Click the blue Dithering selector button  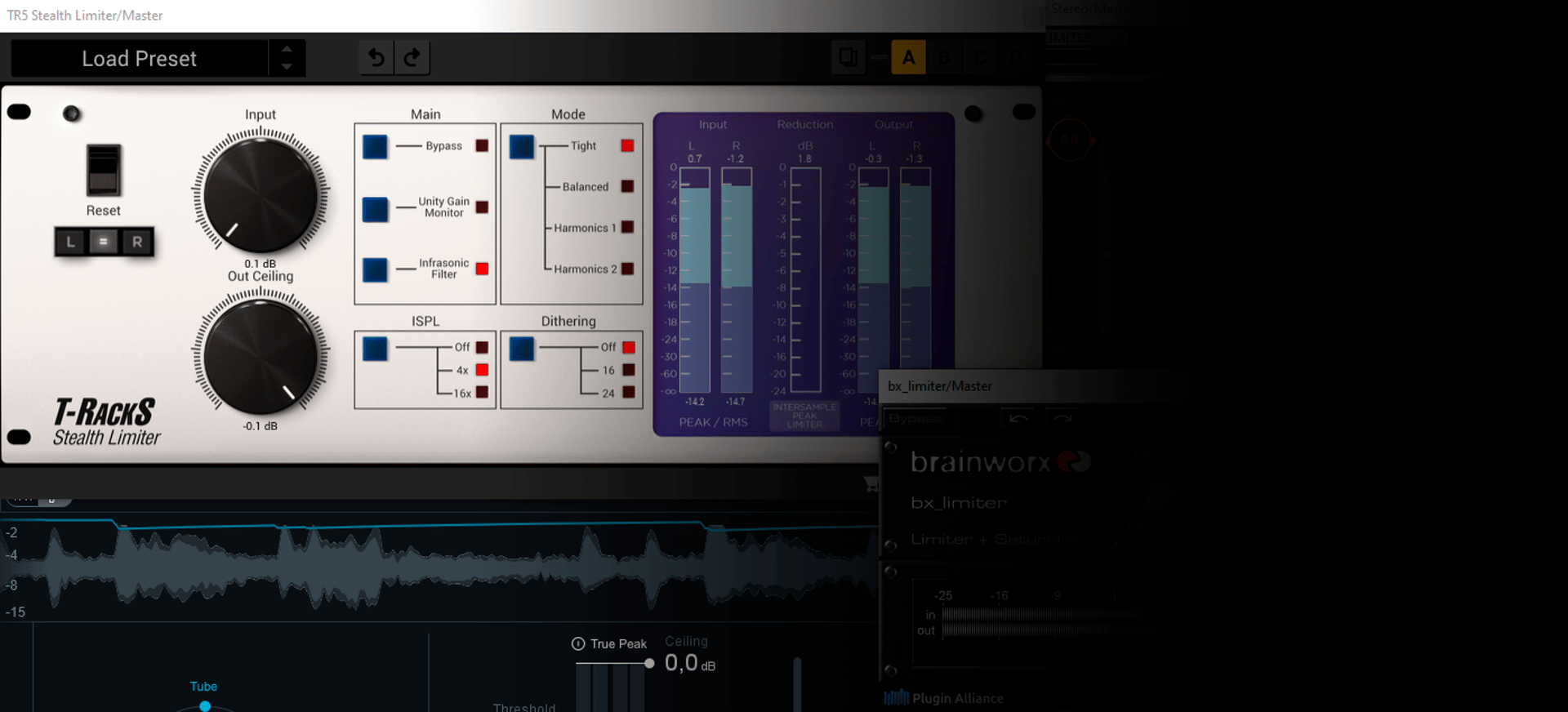522,349
